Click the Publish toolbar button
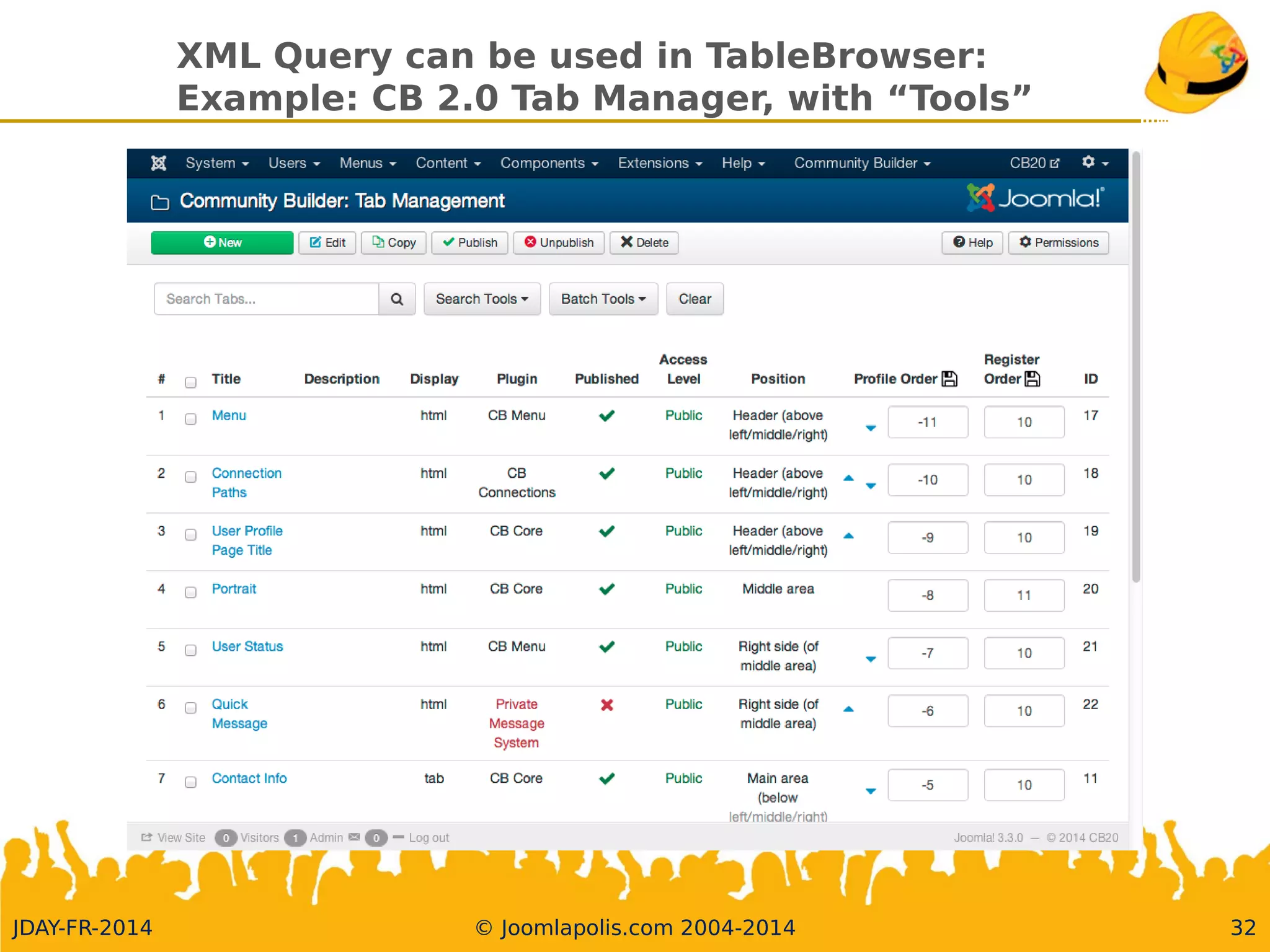The width and height of the screenshot is (1270, 952). pyautogui.click(x=470, y=242)
